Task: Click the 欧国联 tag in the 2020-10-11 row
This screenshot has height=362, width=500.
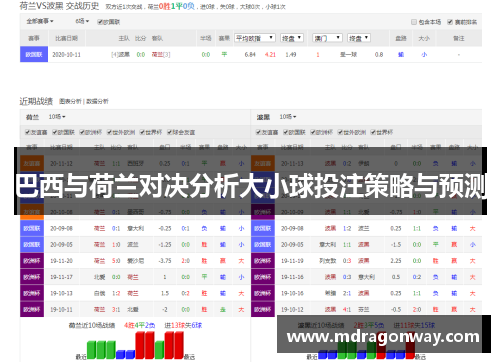Action: click(x=34, y=54)
